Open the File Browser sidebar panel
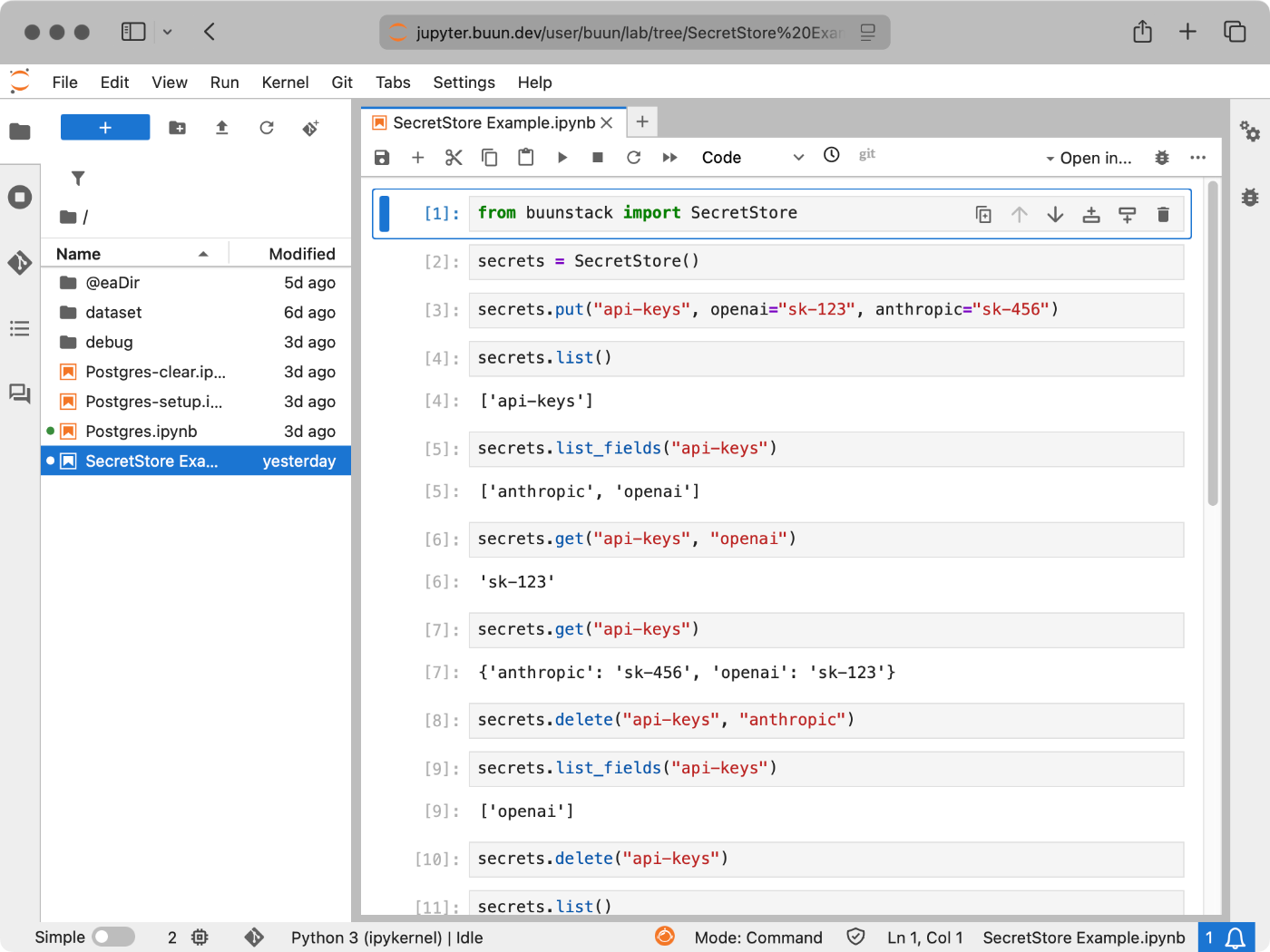Screen dimensions: 1270x952 click(20, 131)
